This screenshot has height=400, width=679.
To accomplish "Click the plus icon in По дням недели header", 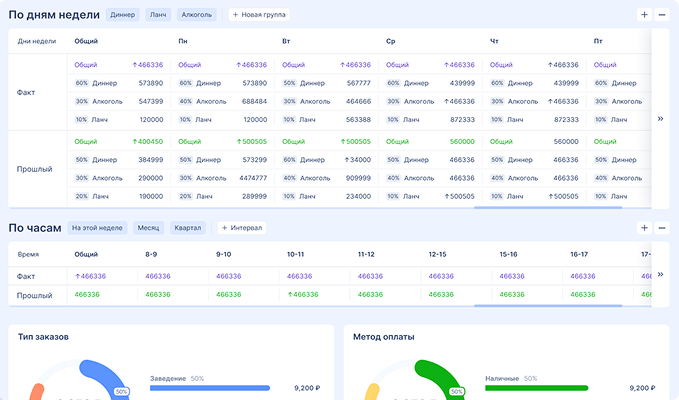I will 644,15.
